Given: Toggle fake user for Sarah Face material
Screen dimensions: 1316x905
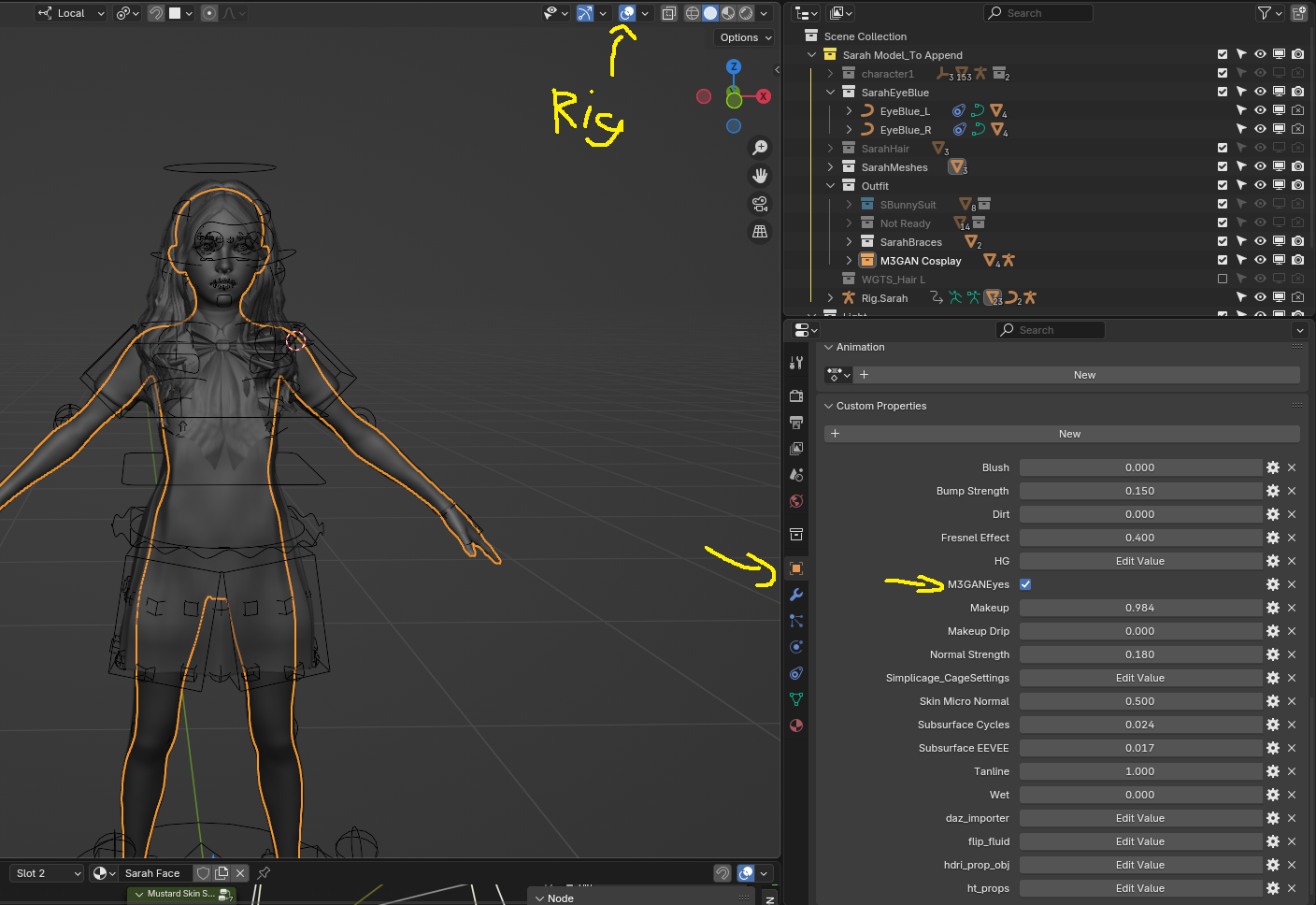Looking at the screenshot, I should [x=203, y=873].
